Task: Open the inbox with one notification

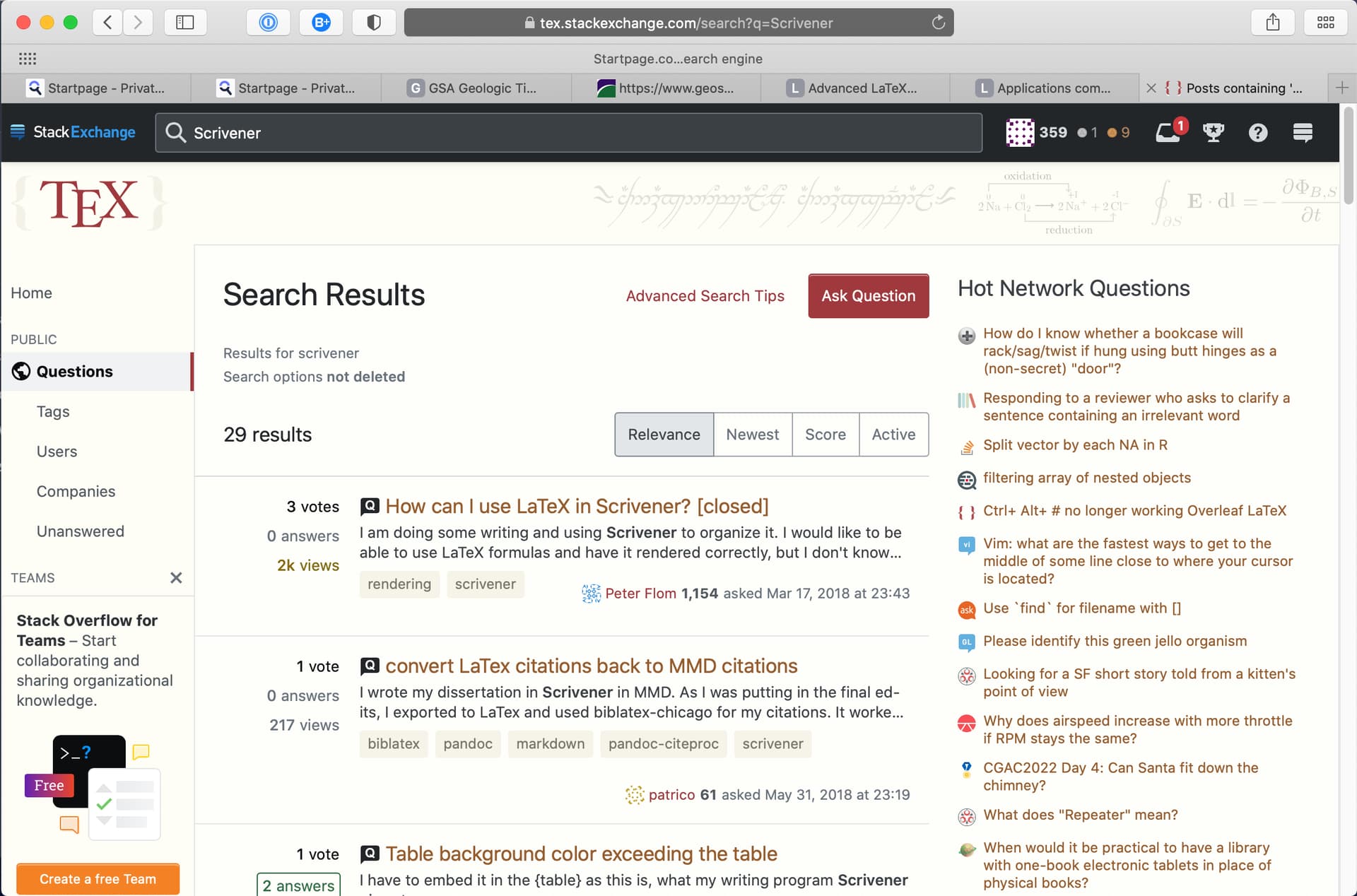Action: (1169, 132)
